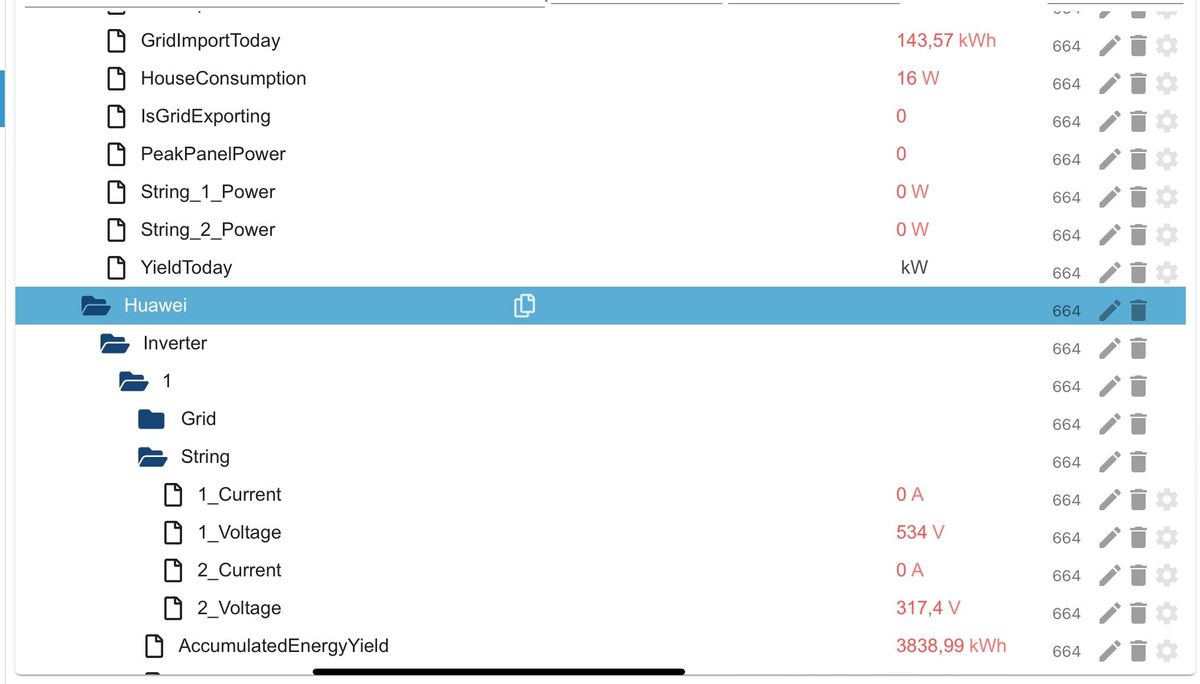1200x684 pixels.
Task: Delete the HouseConsumption state
Action: pos(1138,84)
